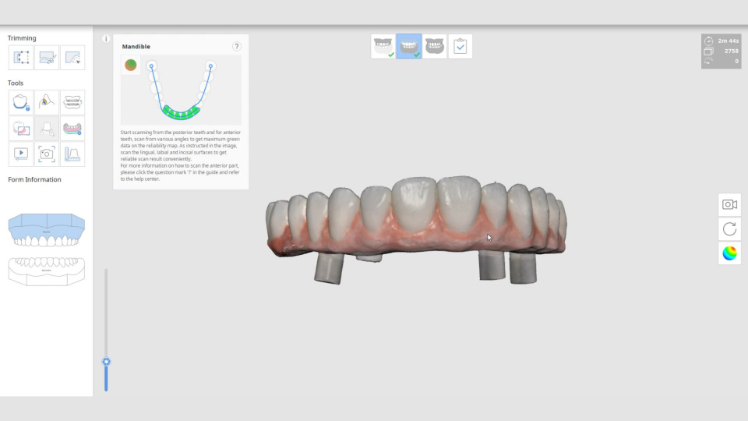Select the highlighted mandible scan stage tab
748x421 pixels.
[409, 46]
